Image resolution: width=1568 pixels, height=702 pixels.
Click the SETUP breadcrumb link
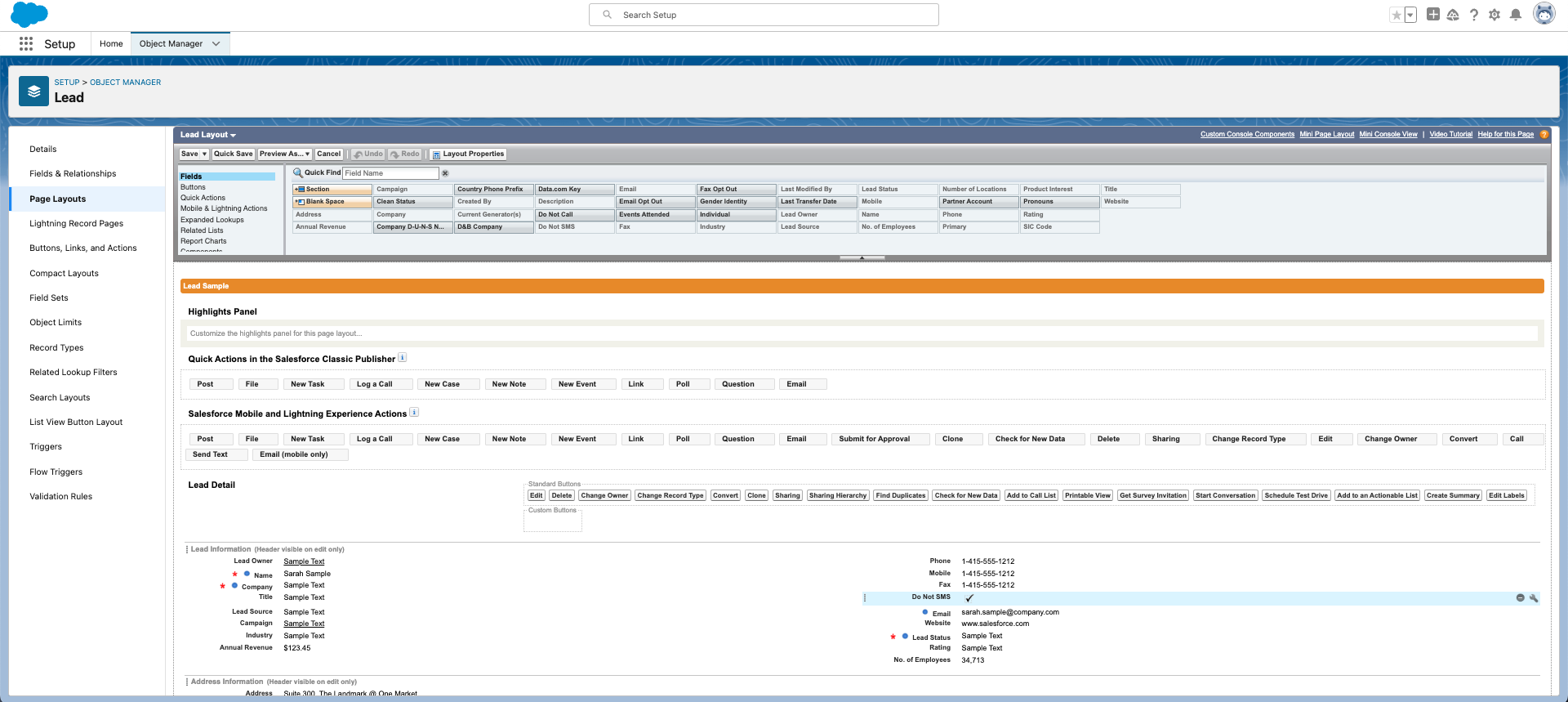tap(67, 83)
